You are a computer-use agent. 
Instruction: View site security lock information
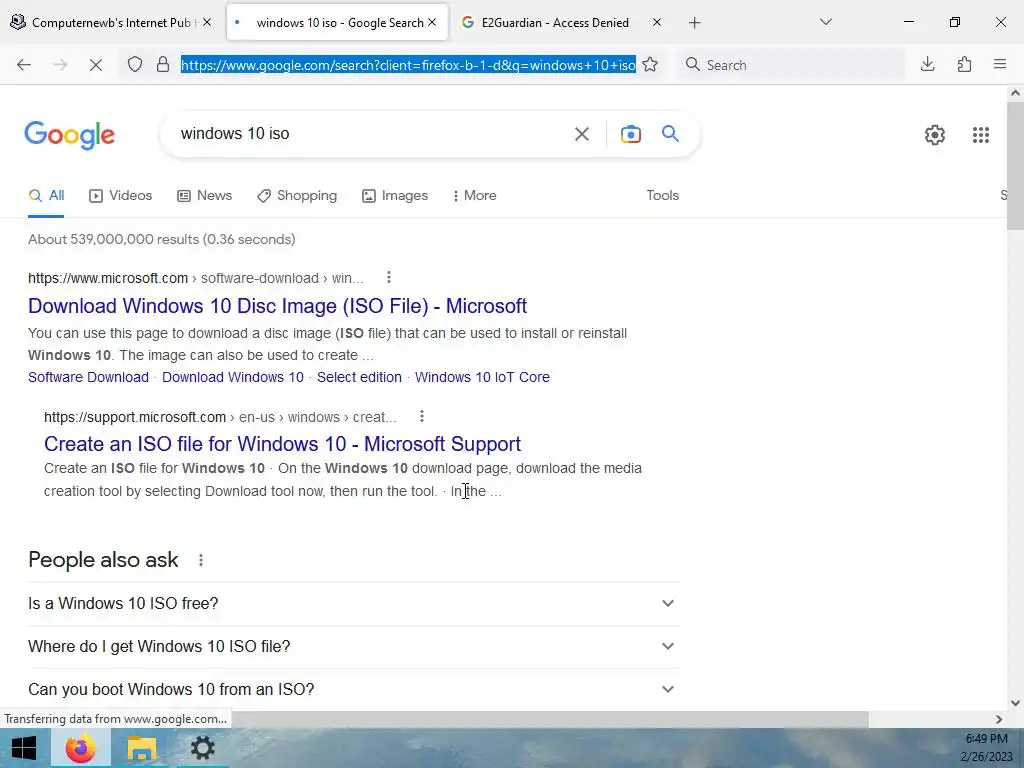pyautogui.click(x=163, y=65)
